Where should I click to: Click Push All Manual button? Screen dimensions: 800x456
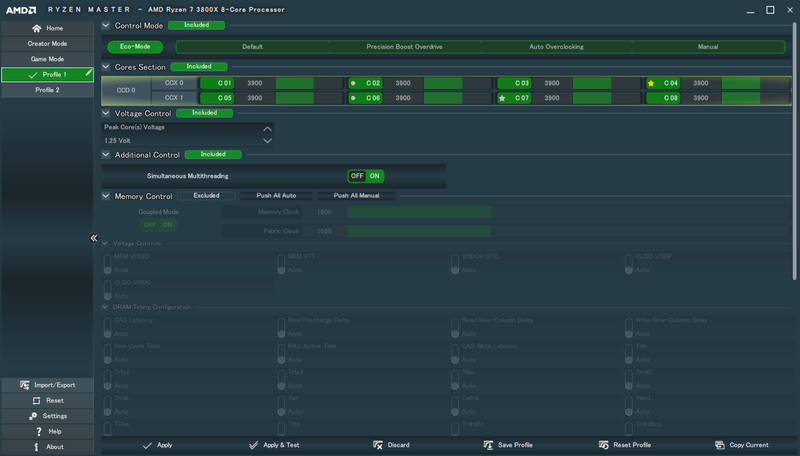357,195
